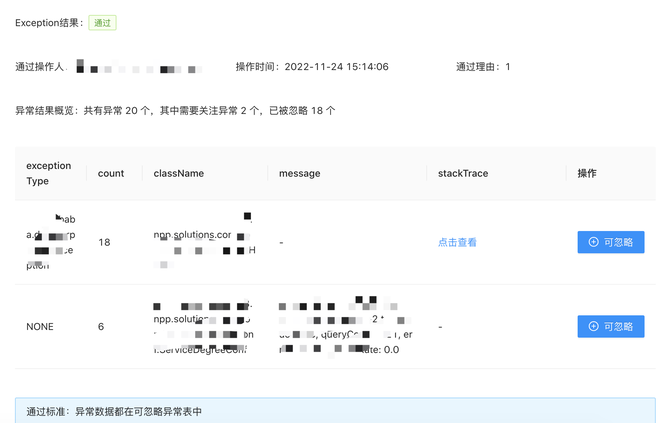Click the 通过理由 text
The height and width of the screenshot is (423, 670).
[x=483, y=67]
